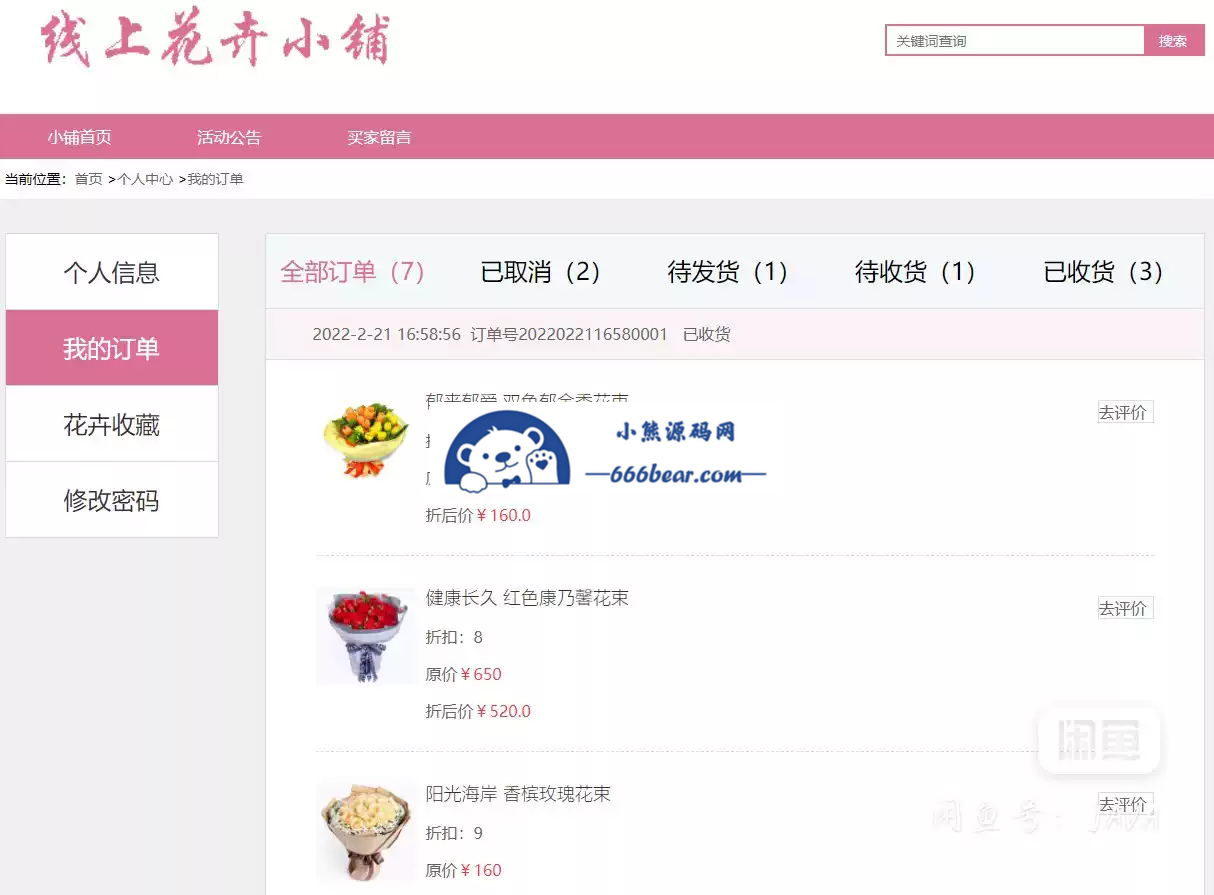Click the 个人中心 breadcrumb link

tap(146, 179)
